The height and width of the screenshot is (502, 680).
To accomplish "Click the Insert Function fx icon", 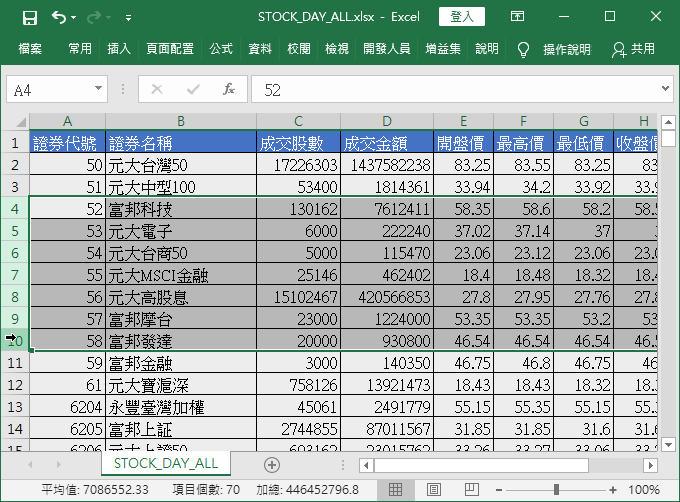I will coord(229,89).
